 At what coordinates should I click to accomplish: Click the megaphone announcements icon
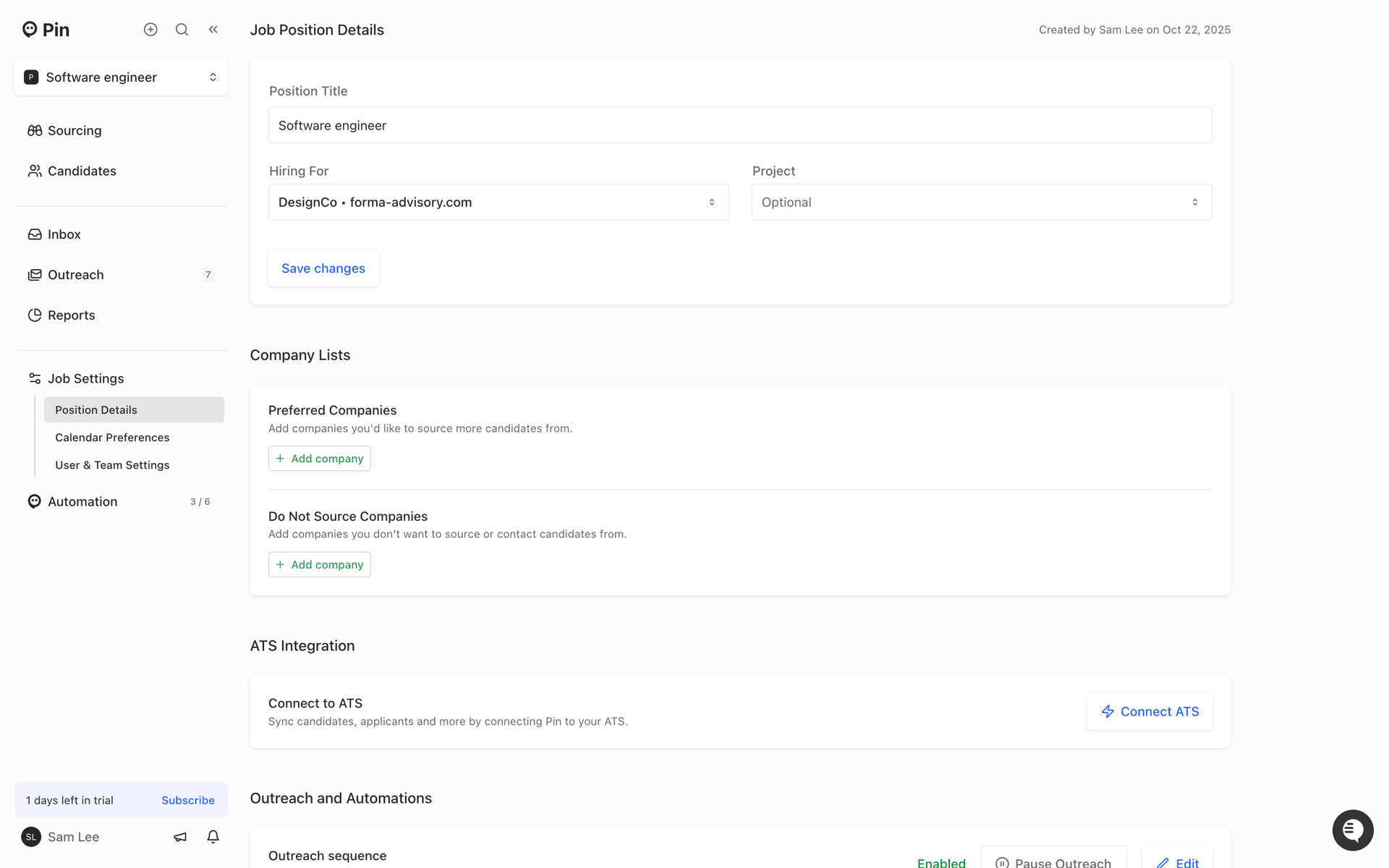[180, 837]
